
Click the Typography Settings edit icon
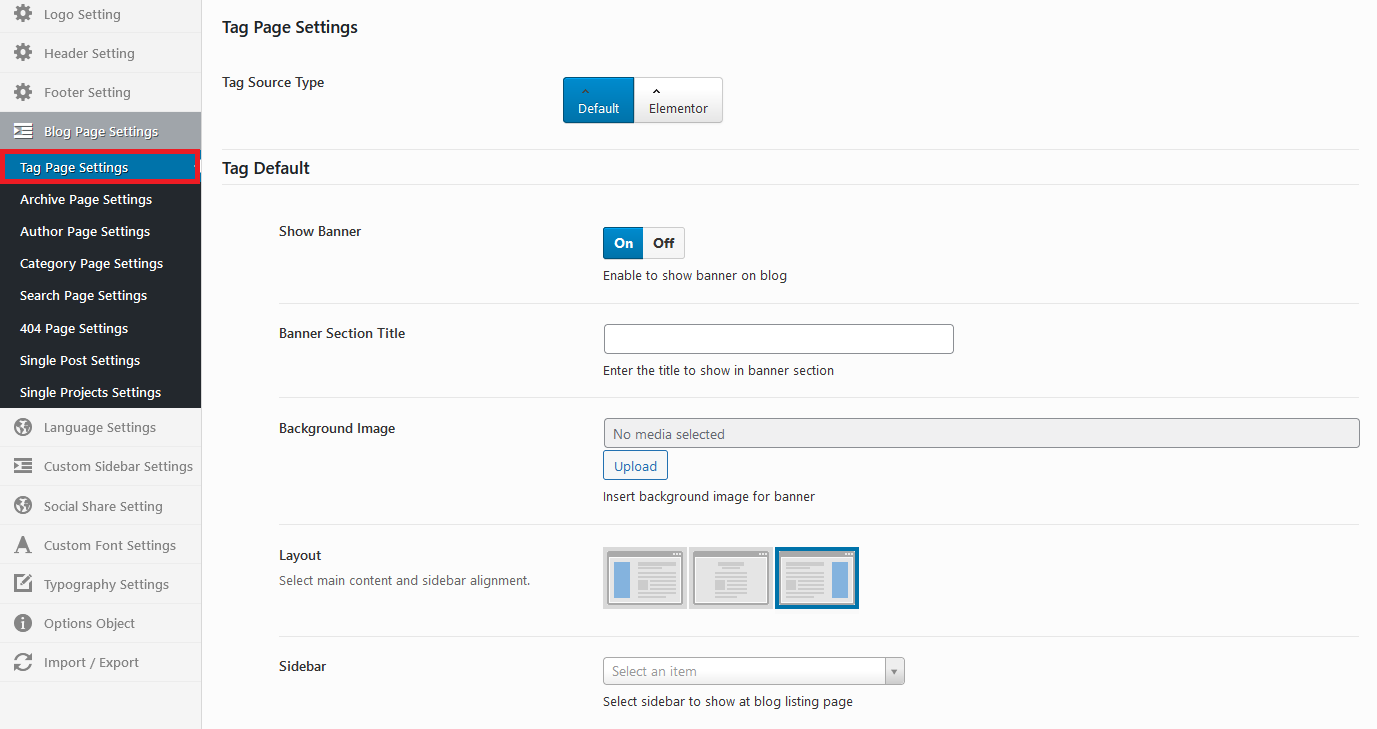click(23, 584)
